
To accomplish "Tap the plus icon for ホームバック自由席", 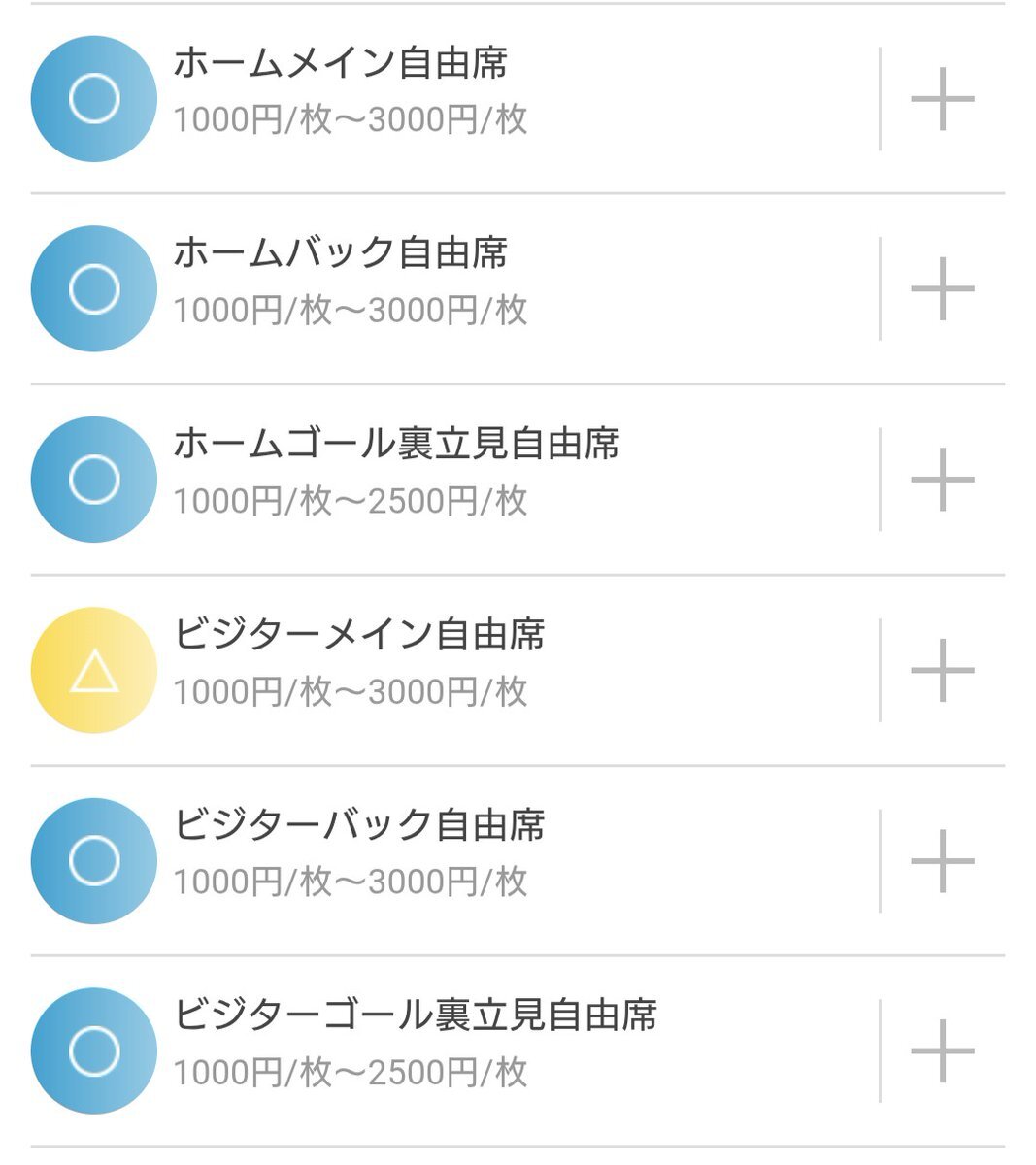I will click(x=942, y=288).
